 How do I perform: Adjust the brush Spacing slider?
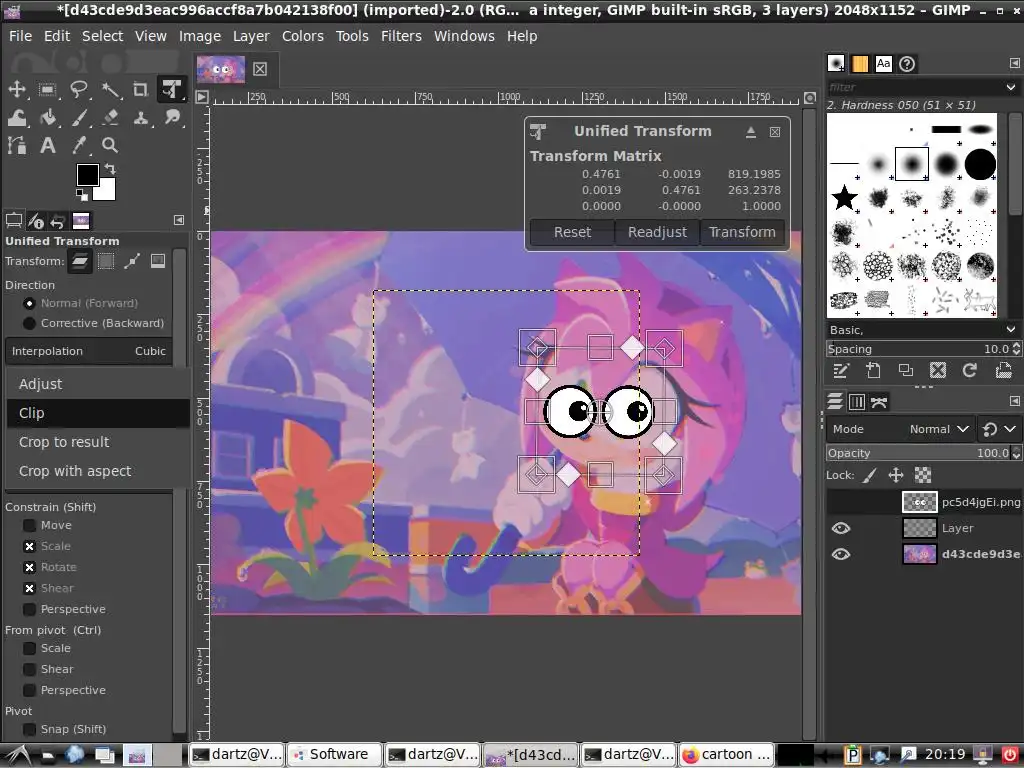[918, 349]
